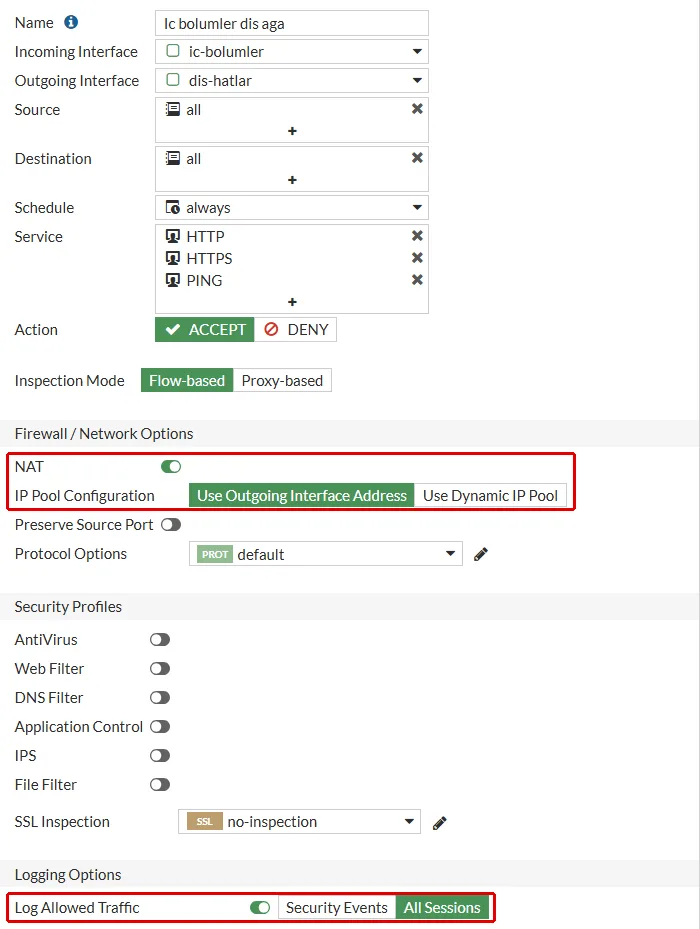This screenshot has height=929, width=700.
Task: Remove the 'all' entry from Source
Action: [x=417, y=109]
